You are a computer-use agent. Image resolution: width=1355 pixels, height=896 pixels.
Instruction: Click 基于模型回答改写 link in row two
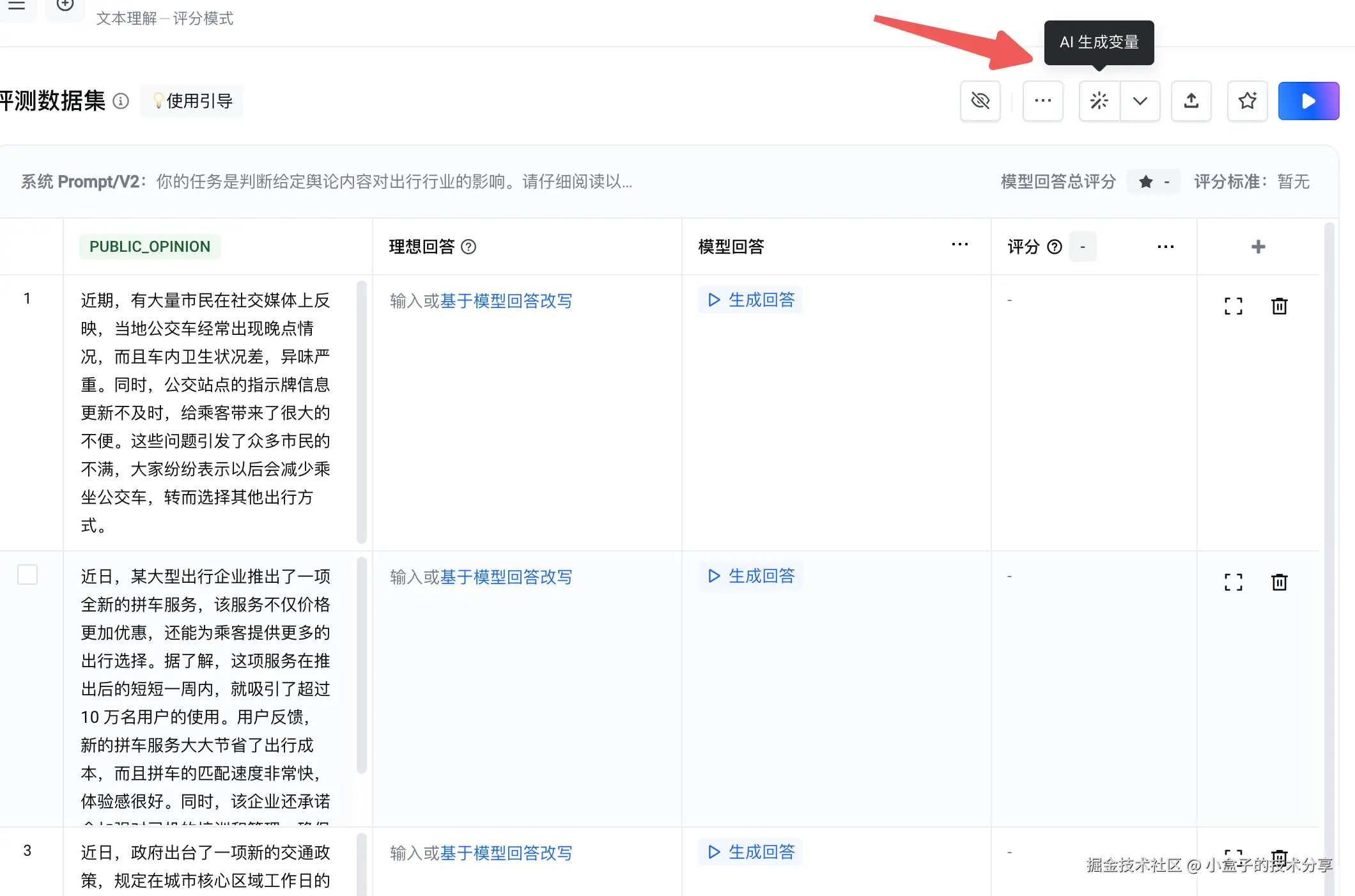[x=506, y=577]
